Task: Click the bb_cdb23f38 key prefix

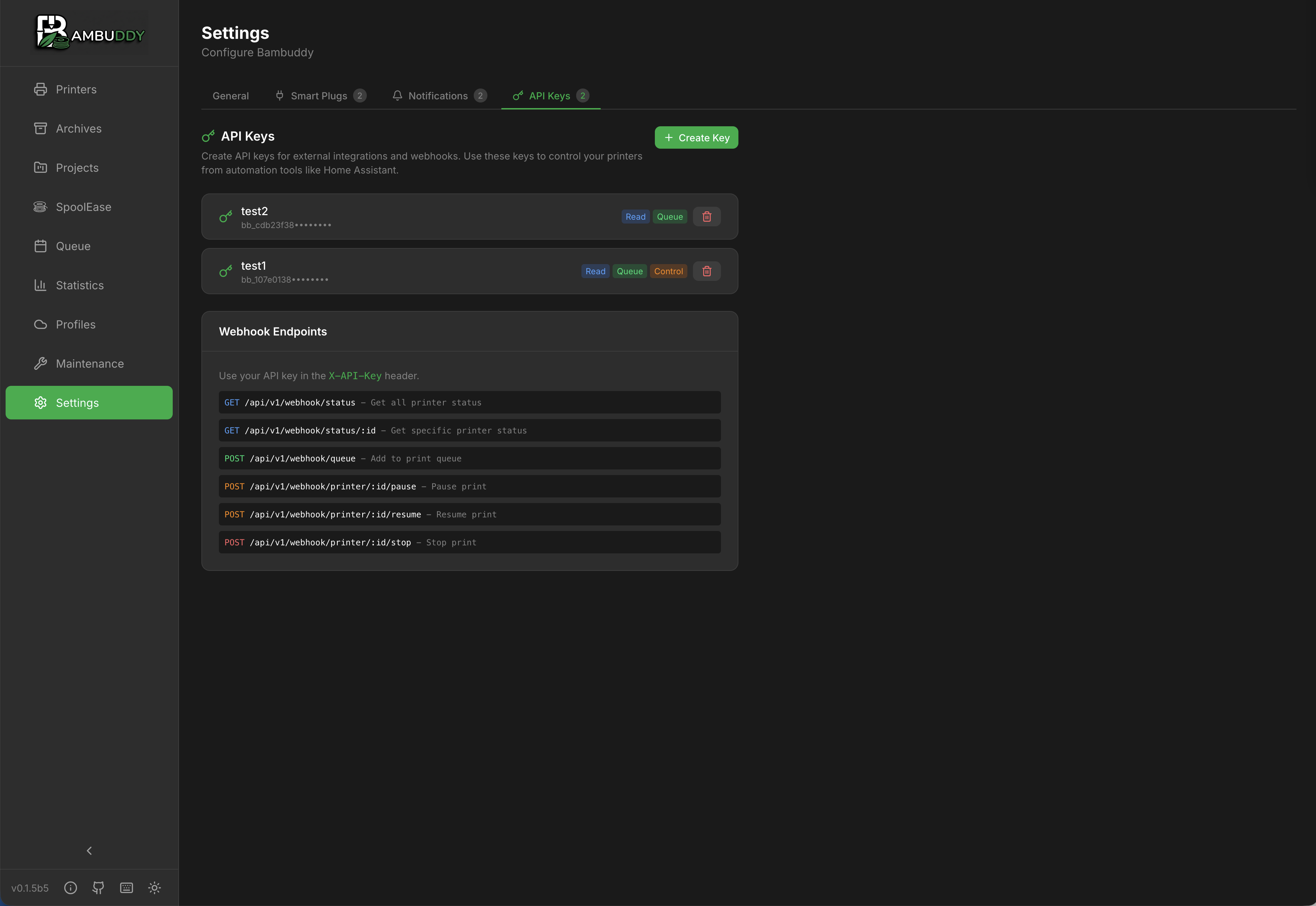Action: pyautogui.click(x=286, y=225)
